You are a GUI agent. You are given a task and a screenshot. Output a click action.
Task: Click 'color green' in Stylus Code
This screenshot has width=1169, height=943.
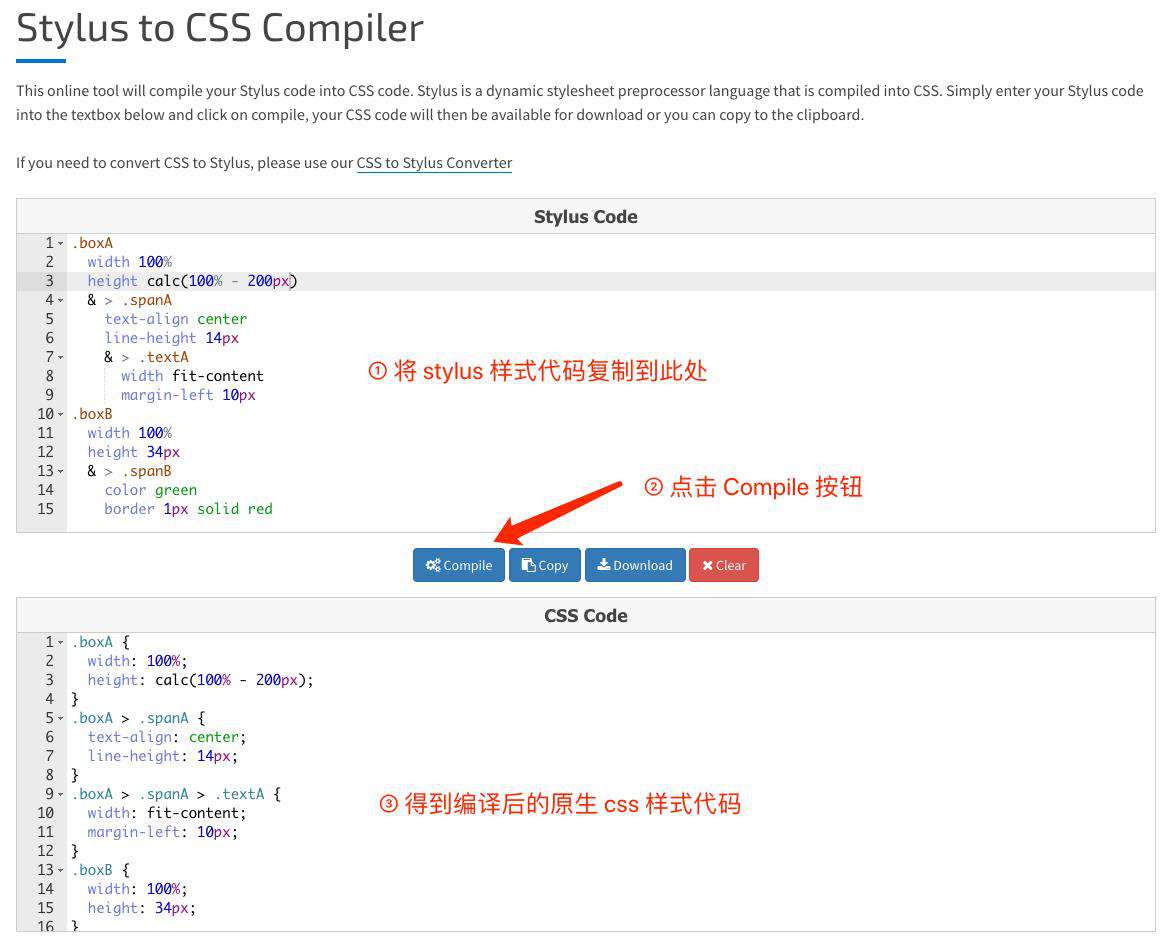coord(151,490)
